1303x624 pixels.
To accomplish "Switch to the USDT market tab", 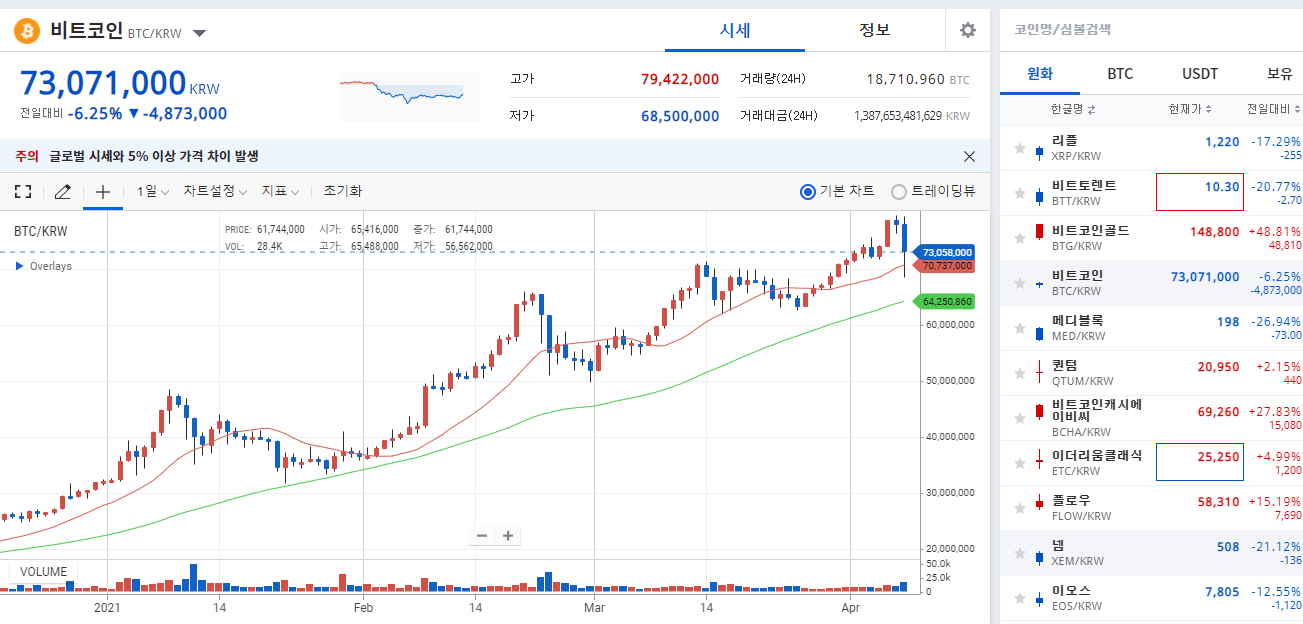I will pyautogui.click(x=1200, y=74).
